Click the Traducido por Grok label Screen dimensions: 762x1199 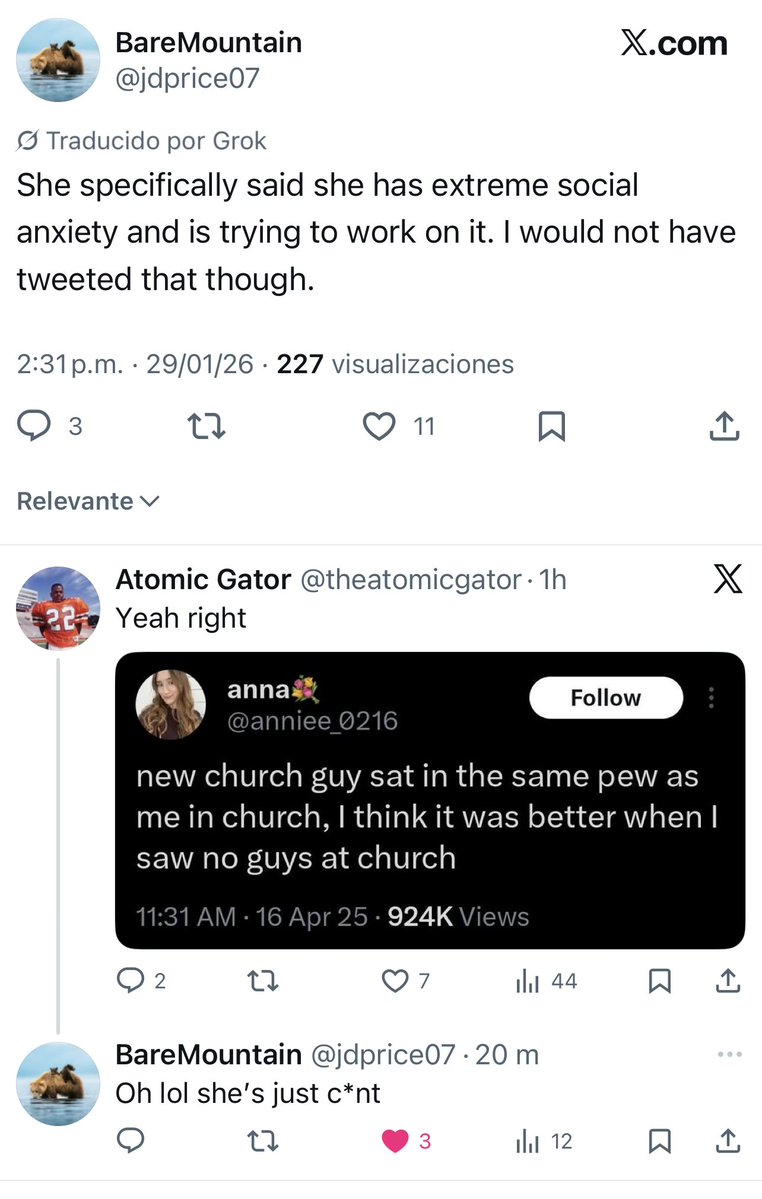[x=142, y=141]
